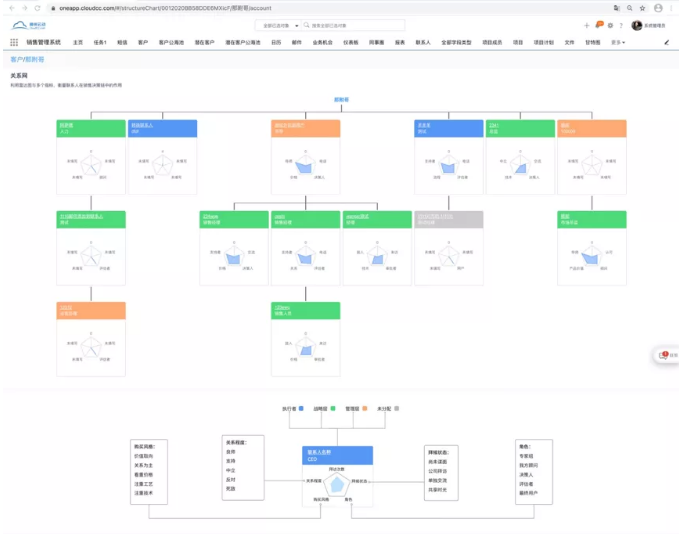Click the pencil icon to edit navigation tabs
Image resolution: width=679 pixels, height=534 pixels.
pyautogui.click(x=667, y=43)
